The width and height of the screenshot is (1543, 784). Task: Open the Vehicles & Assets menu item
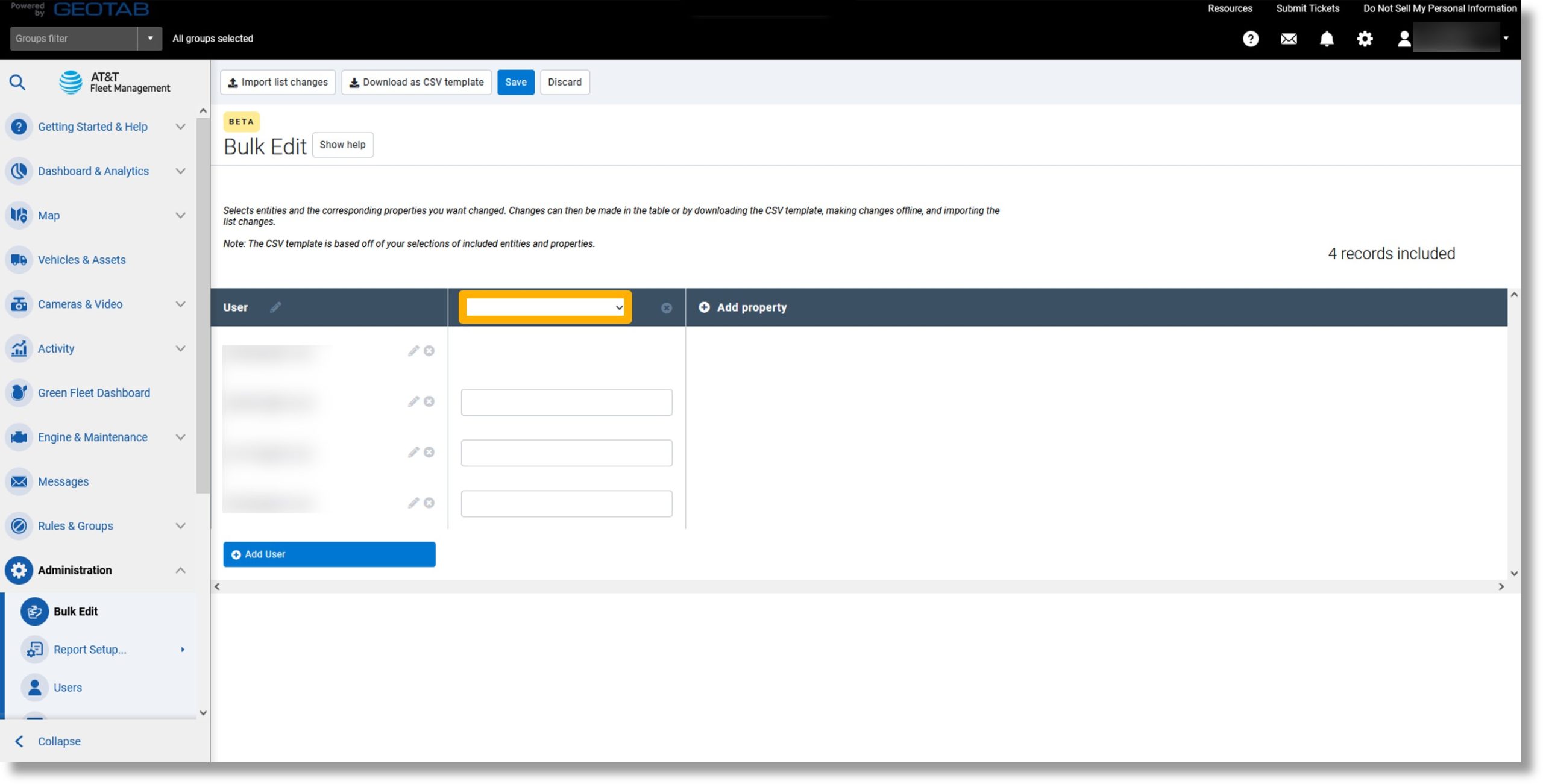coord(82,260)
